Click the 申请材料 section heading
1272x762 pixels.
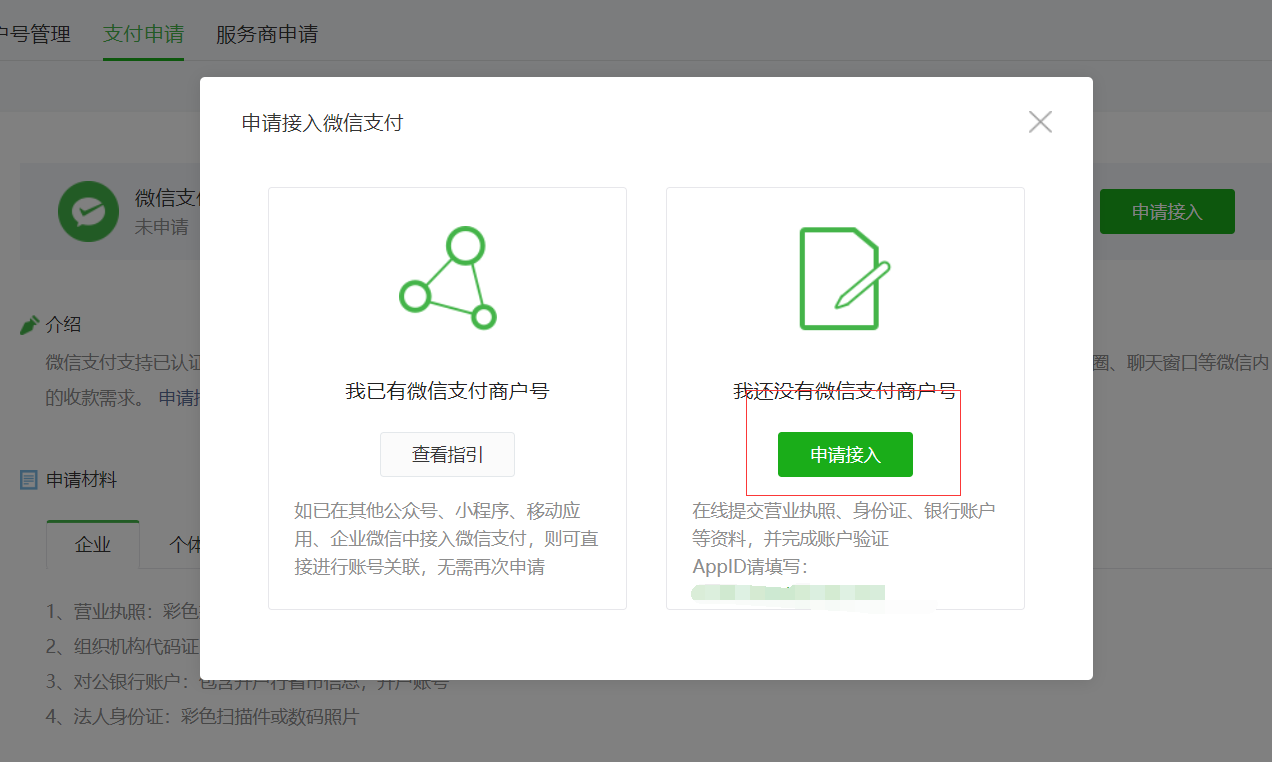click(82, 480)
